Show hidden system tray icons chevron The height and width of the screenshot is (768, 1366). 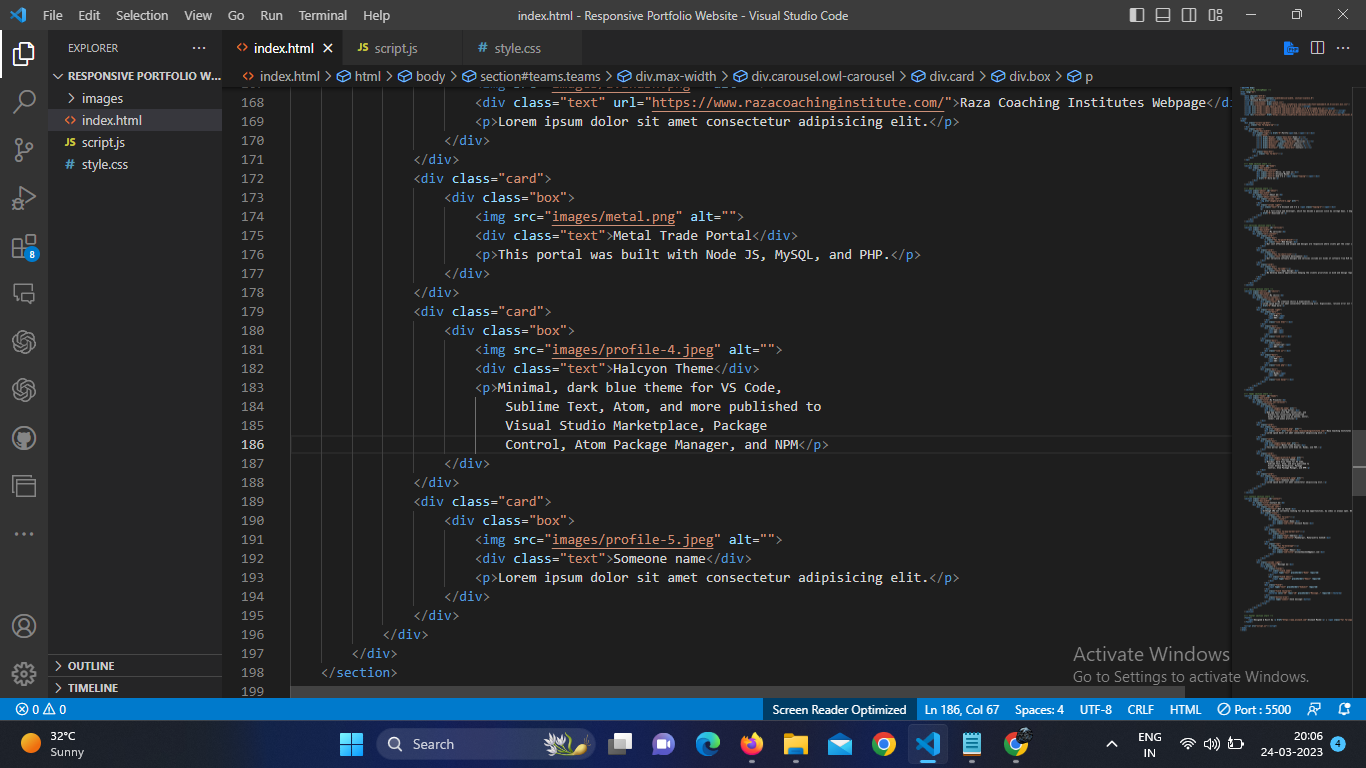(1112, 744)
